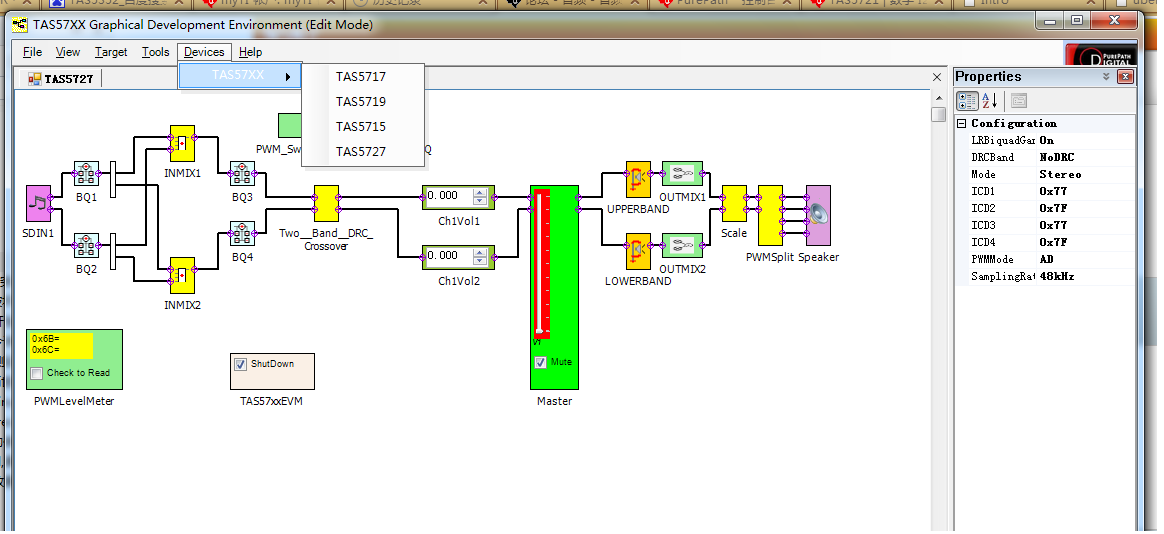The width and height of the screenshot is (1164, 534).
Task: Click the INMIX2 mixer block
Action: pos(183,276)
